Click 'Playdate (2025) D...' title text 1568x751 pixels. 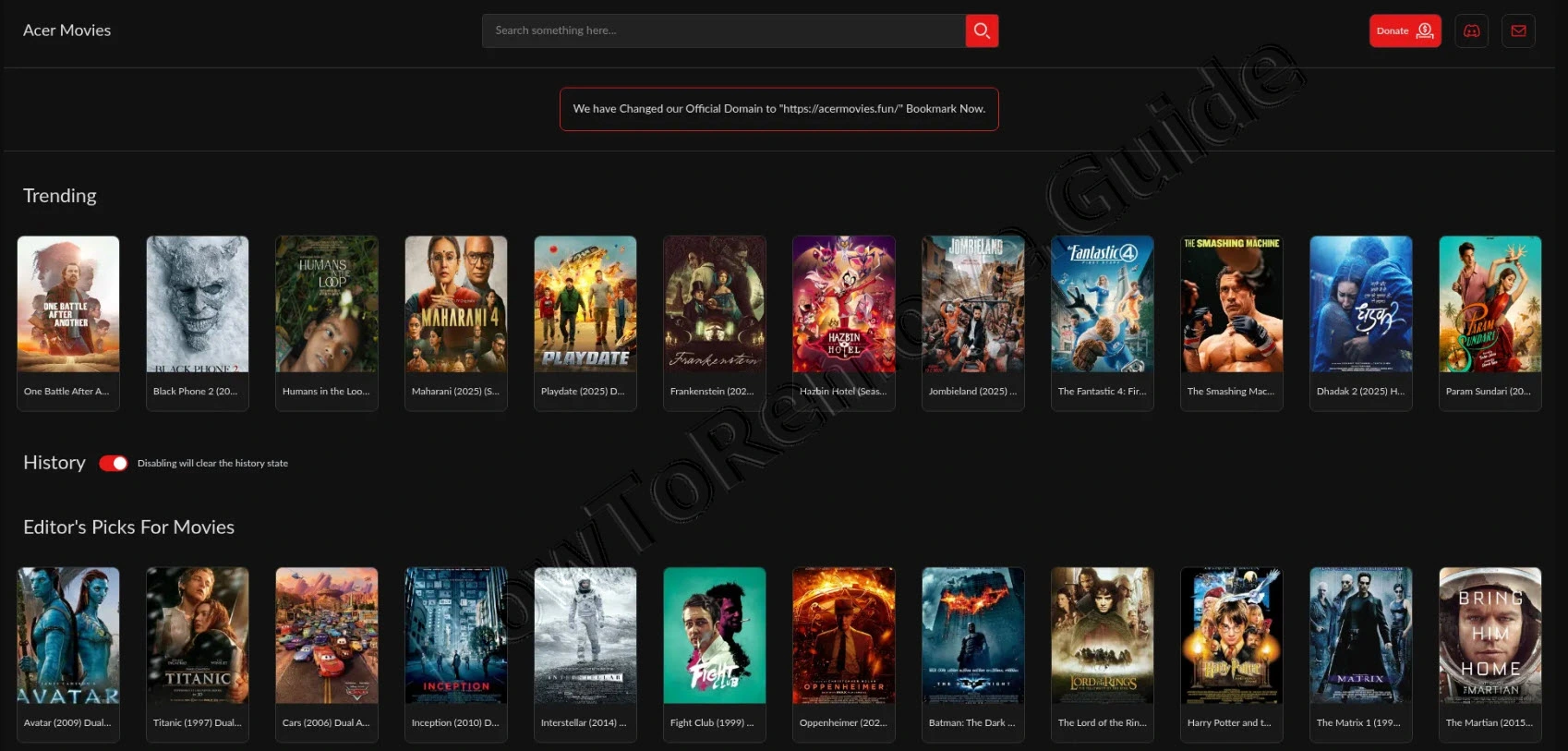[x=583, y=392]
